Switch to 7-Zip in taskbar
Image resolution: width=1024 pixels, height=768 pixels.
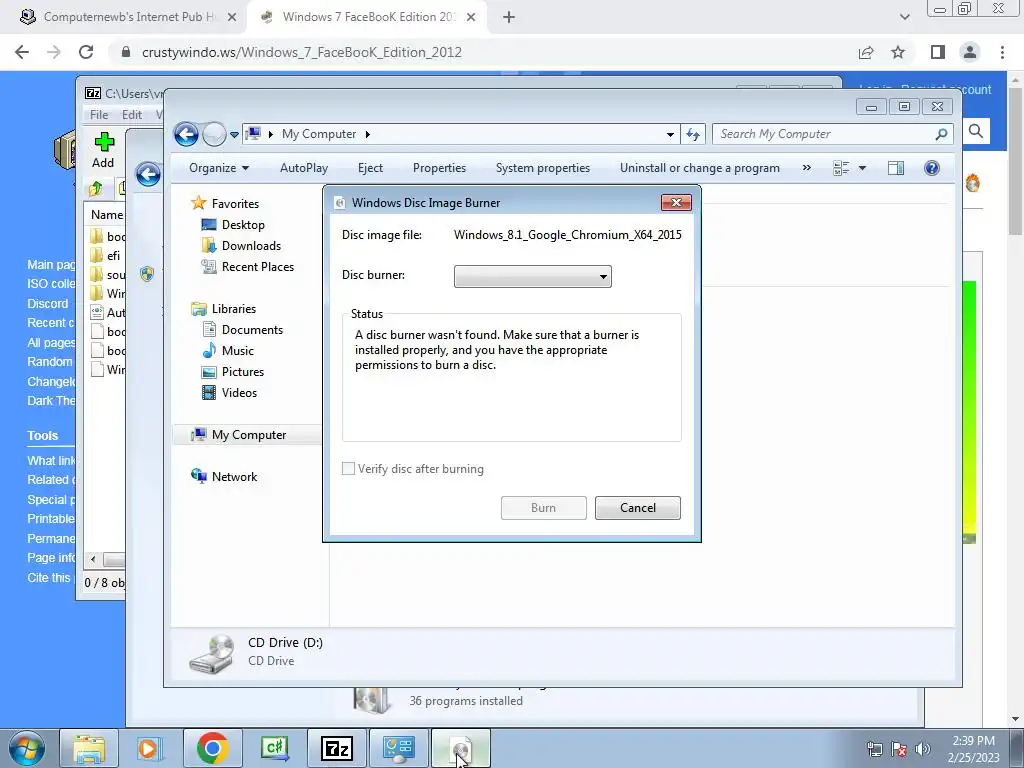coord(336,748)
